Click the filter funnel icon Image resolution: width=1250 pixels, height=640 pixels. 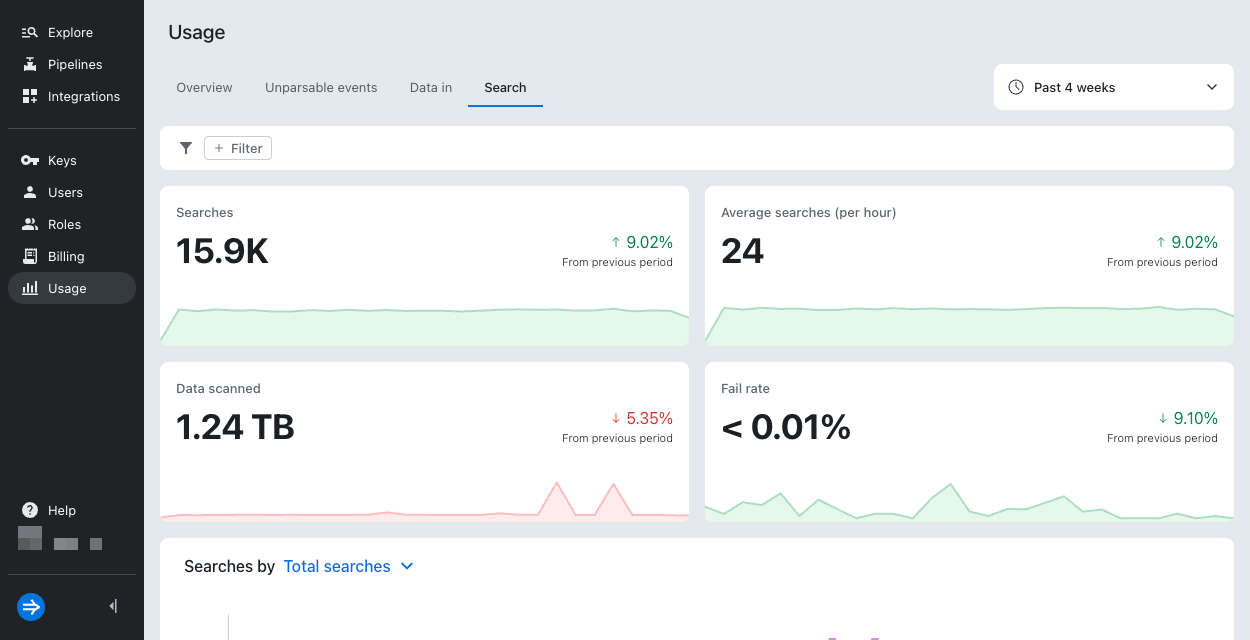(186, 147)
